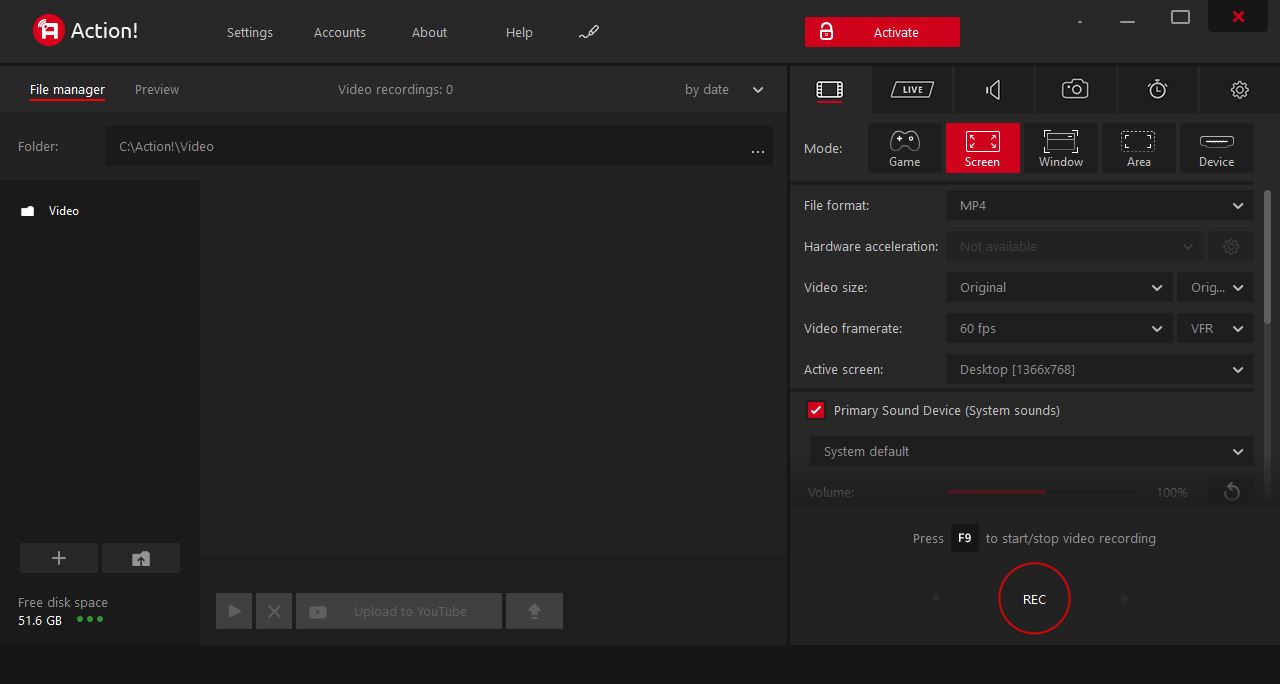Select Window recording mode
This screenshot has width=1280, height=684.
(1061, 148)
